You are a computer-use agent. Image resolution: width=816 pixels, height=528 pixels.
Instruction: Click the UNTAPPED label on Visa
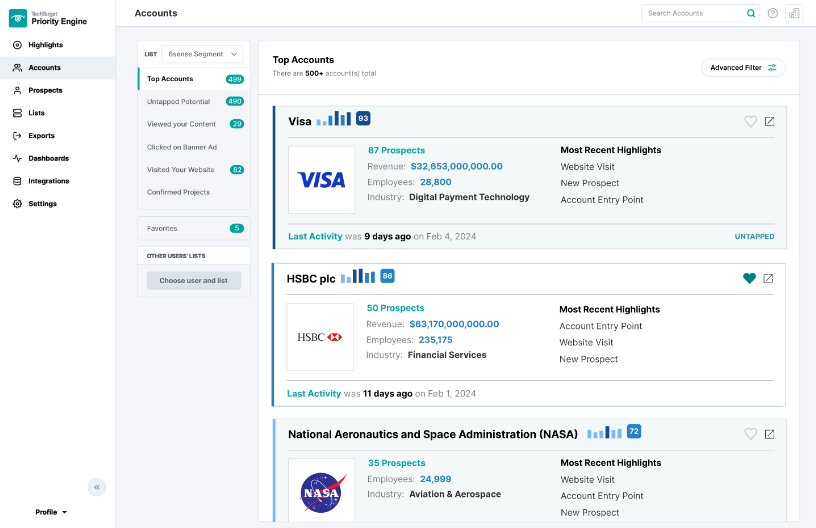click(x=755, y=237)
